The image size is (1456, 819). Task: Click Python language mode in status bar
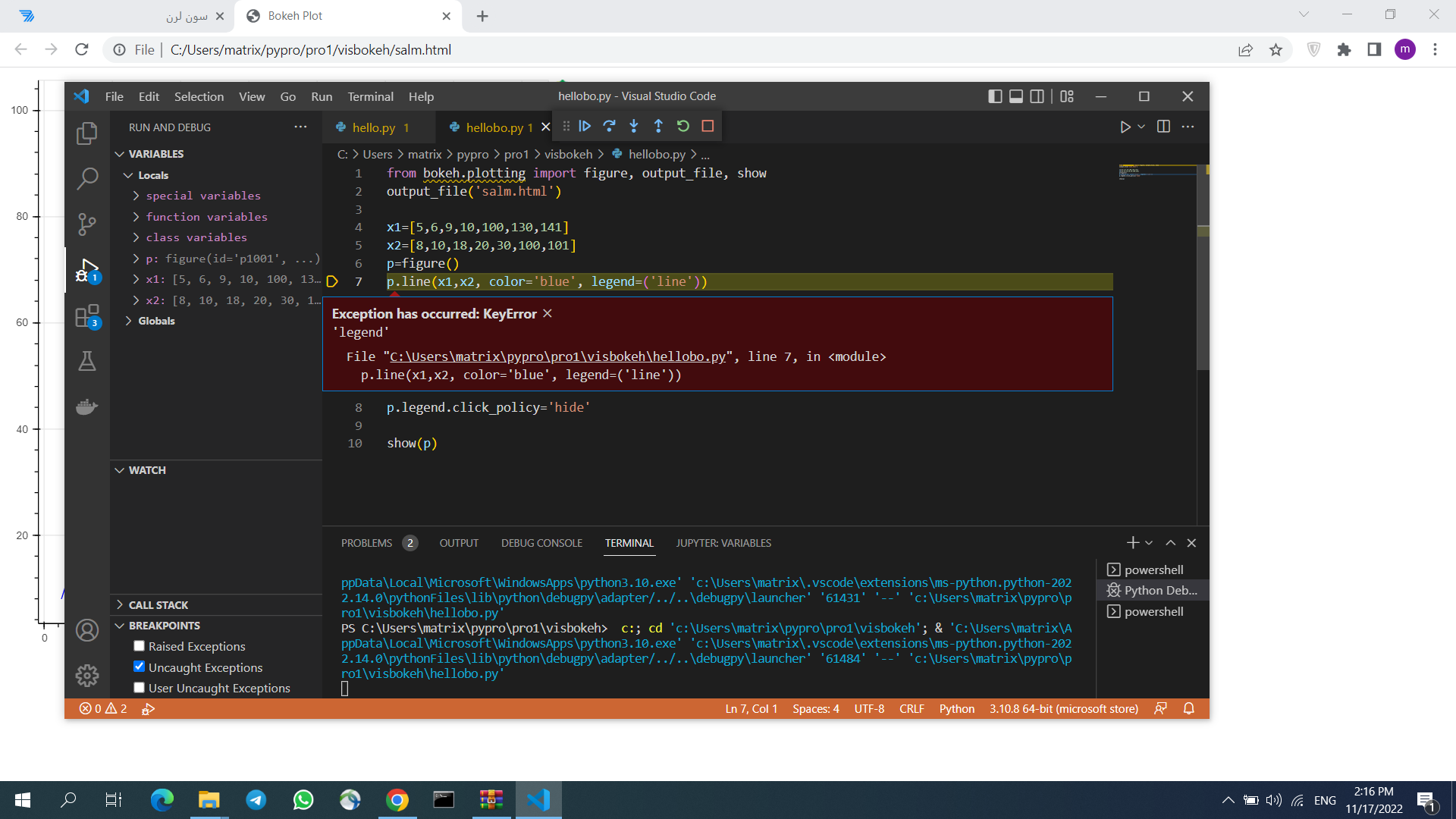click(x=956, y=708)
